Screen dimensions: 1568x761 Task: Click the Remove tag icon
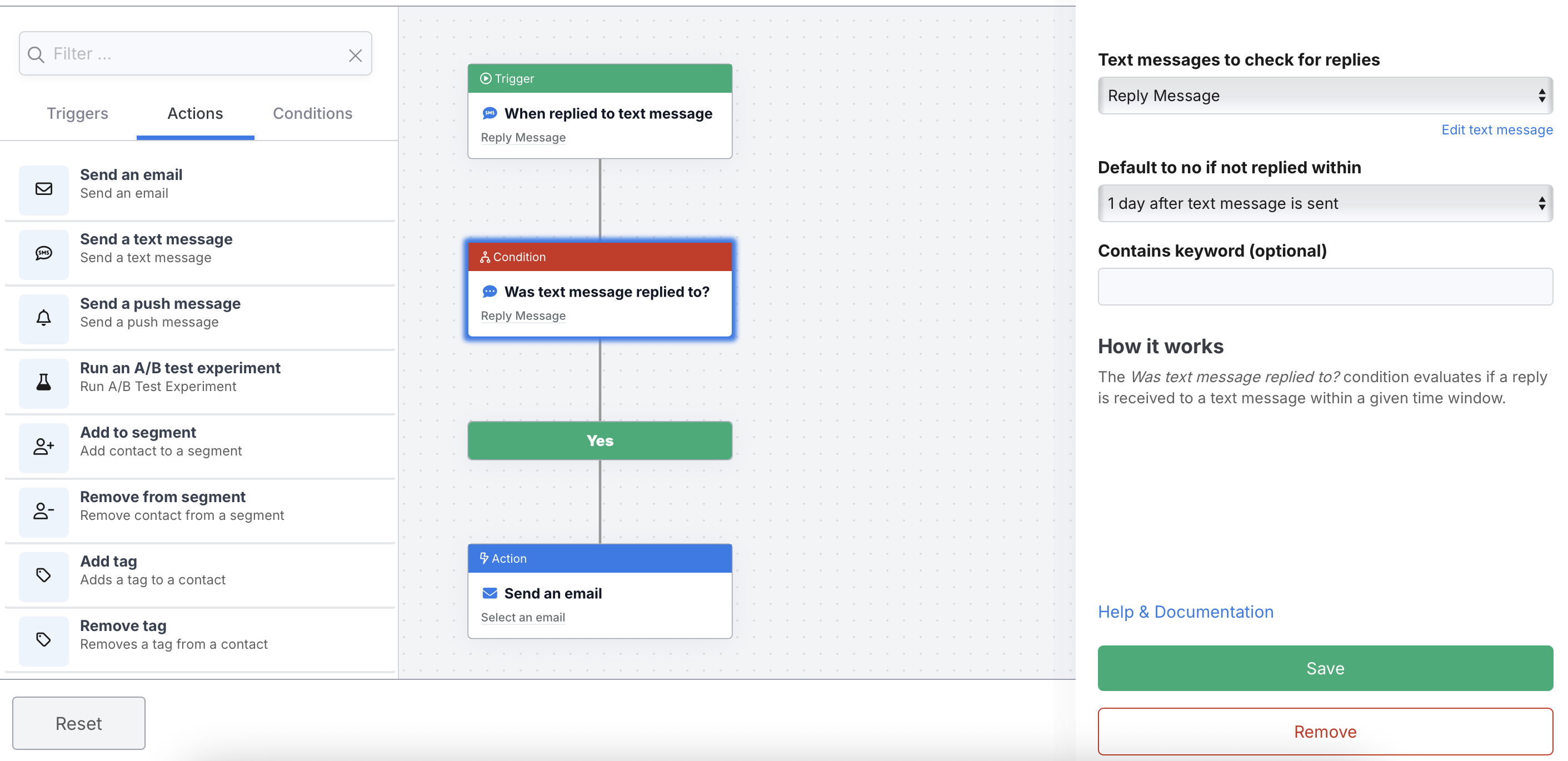click(44, 640)
